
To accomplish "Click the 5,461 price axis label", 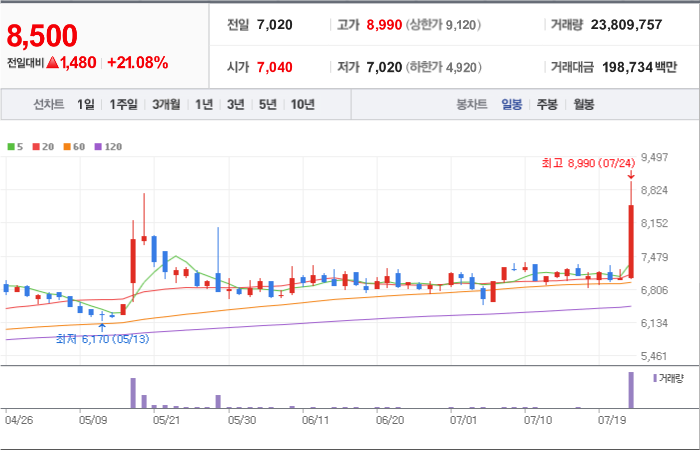I will tap(654, 356).
